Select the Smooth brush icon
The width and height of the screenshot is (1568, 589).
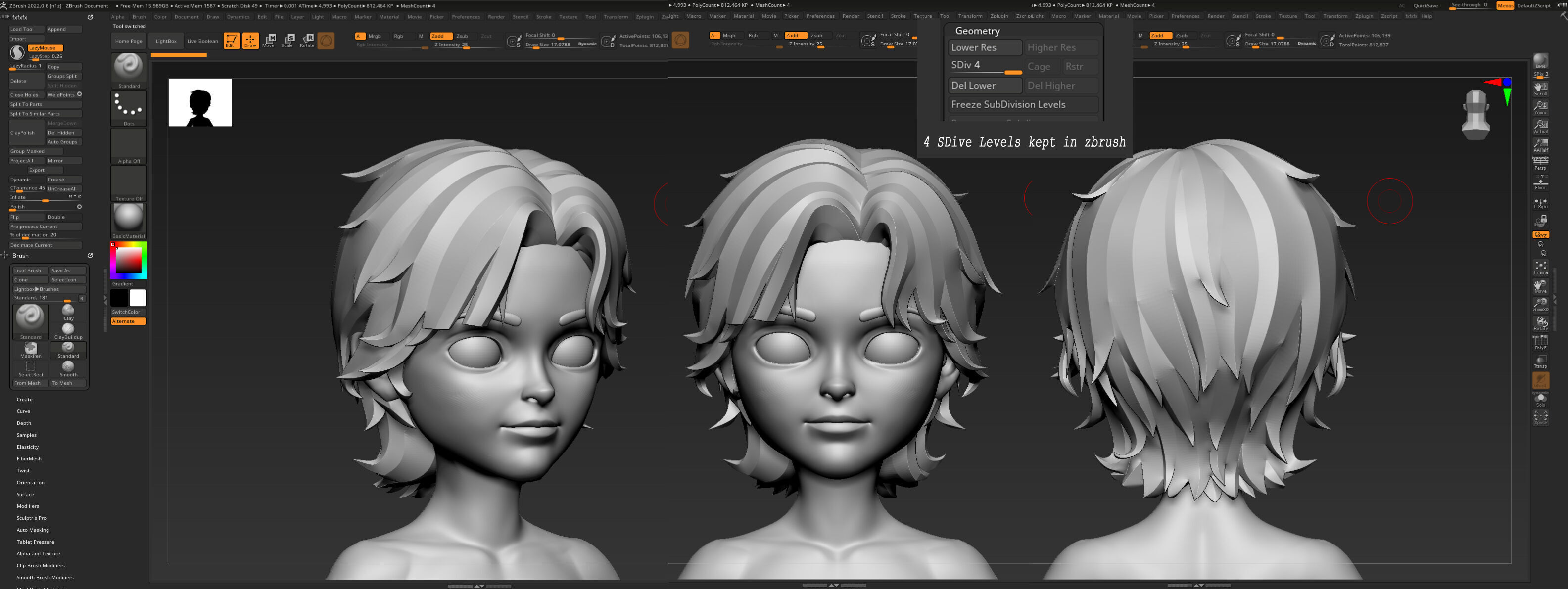click(x=68, y=369)
